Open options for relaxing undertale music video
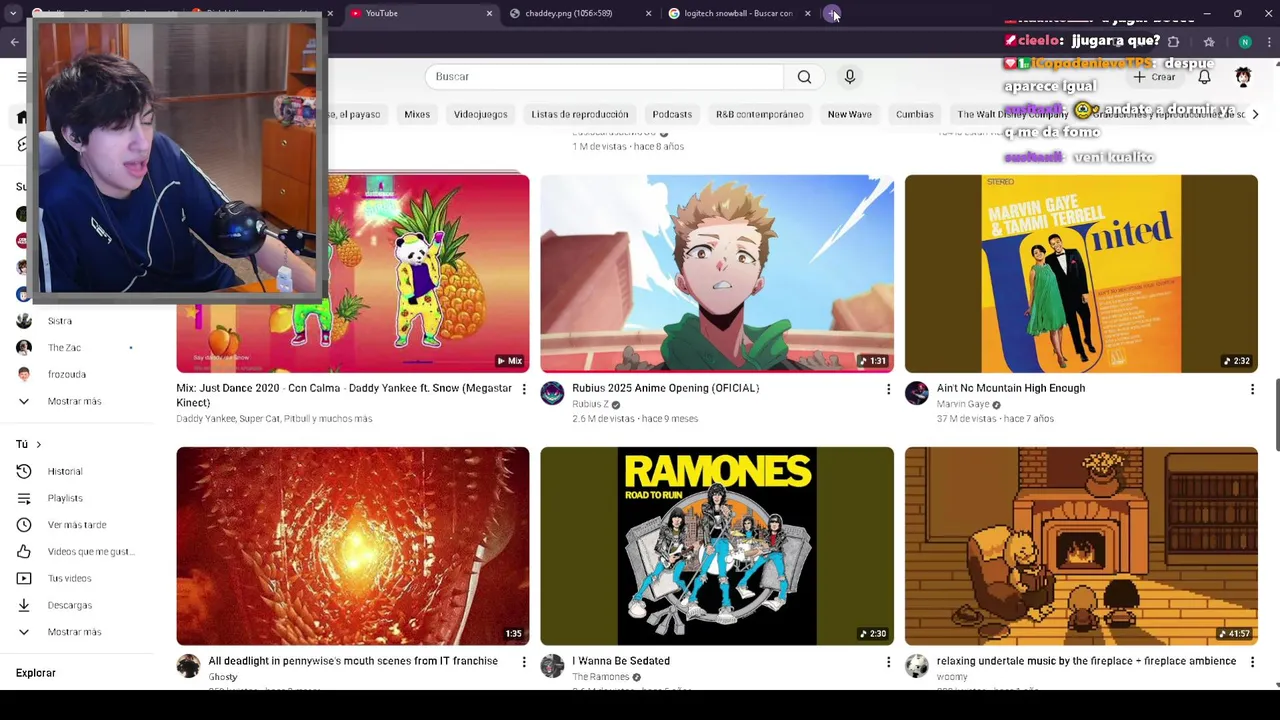This screenshot has height=720, width=1280. tap(1252, 662)
